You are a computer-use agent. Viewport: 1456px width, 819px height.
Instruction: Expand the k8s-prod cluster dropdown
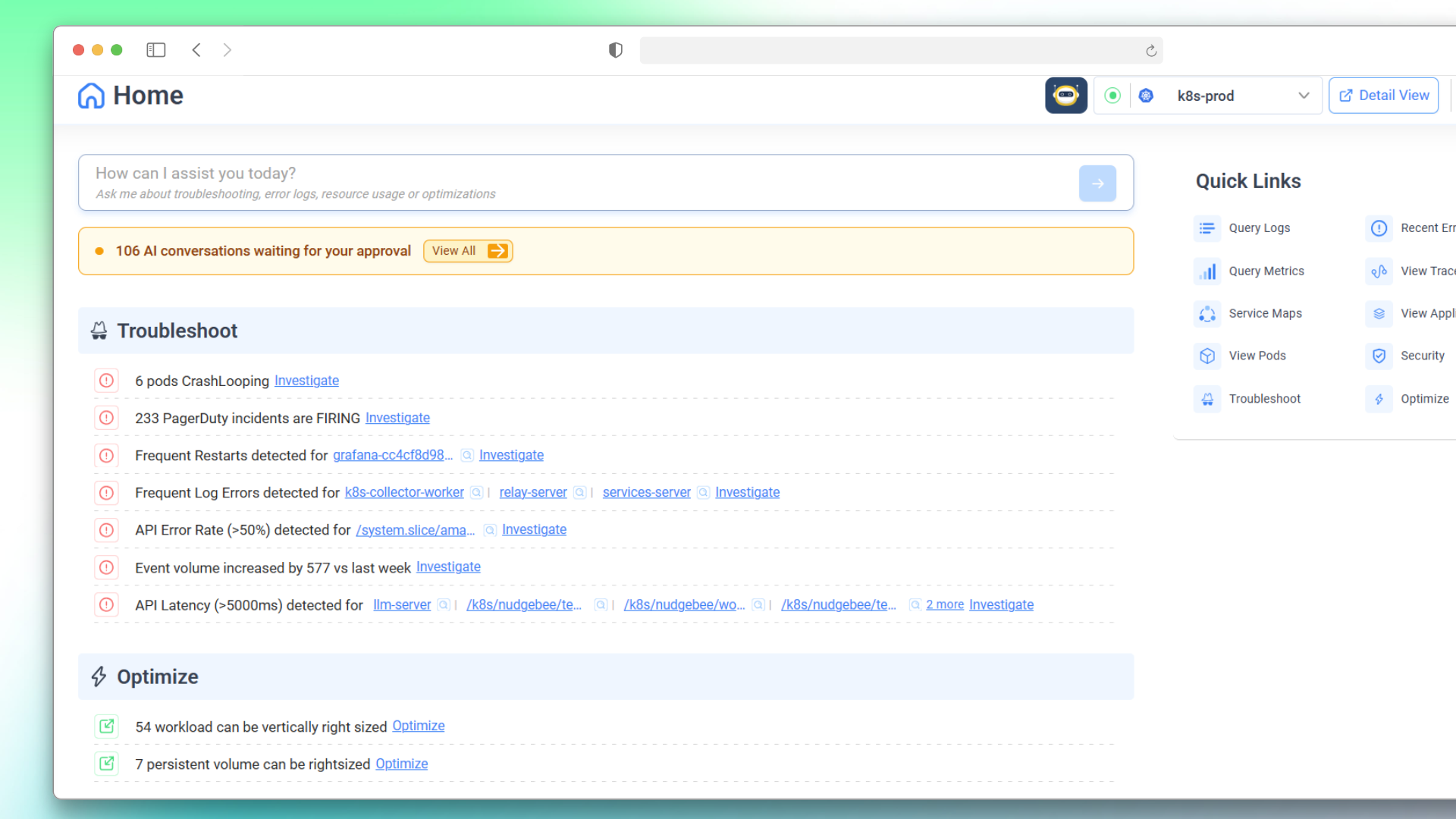click(1304, 96)
